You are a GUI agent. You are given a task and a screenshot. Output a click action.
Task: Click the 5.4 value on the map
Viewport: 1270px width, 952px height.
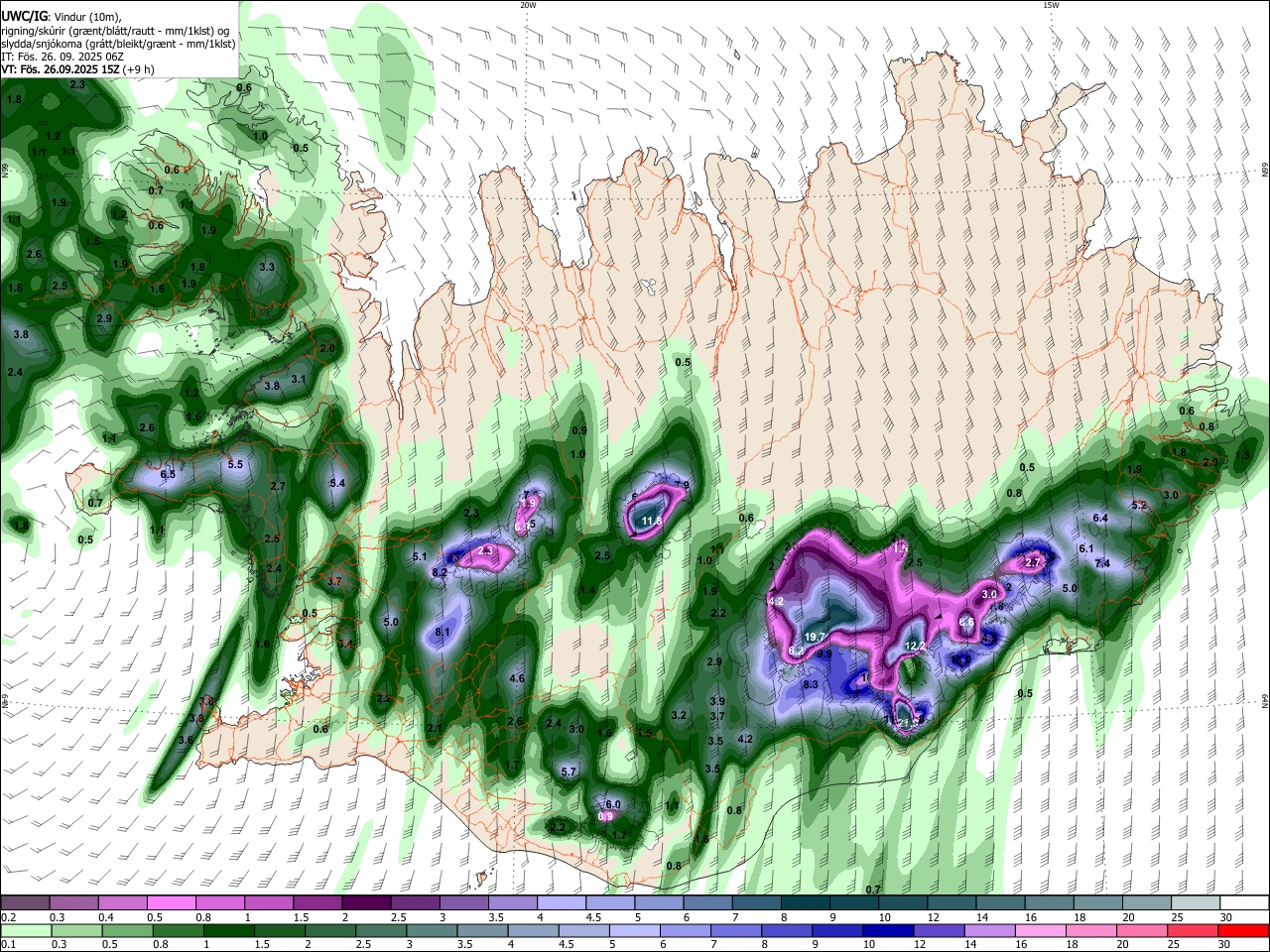coord(337,483)
